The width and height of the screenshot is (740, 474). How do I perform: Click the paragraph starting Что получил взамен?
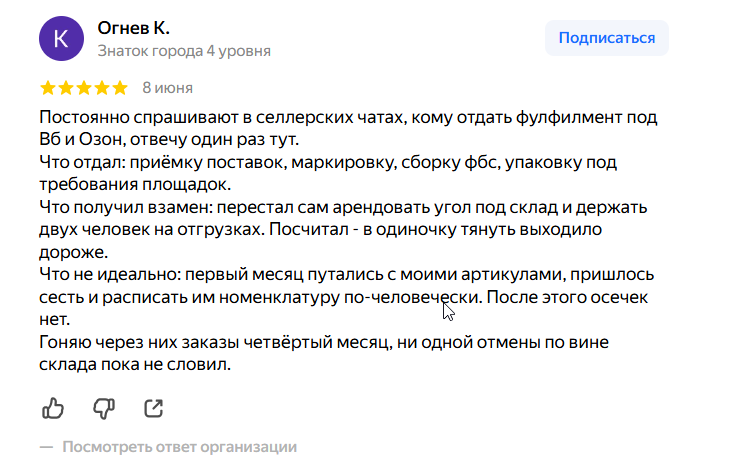[343, 229]
